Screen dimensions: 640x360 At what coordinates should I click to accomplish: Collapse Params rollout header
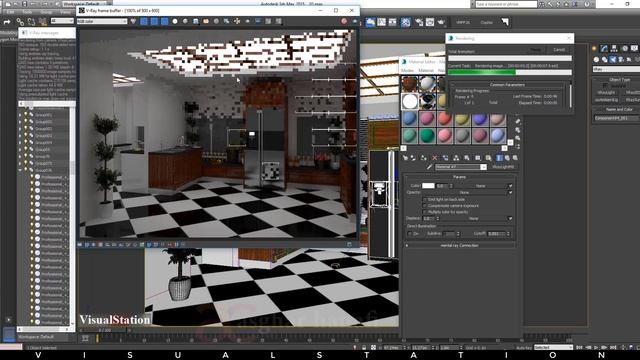(x=460, y=177)
